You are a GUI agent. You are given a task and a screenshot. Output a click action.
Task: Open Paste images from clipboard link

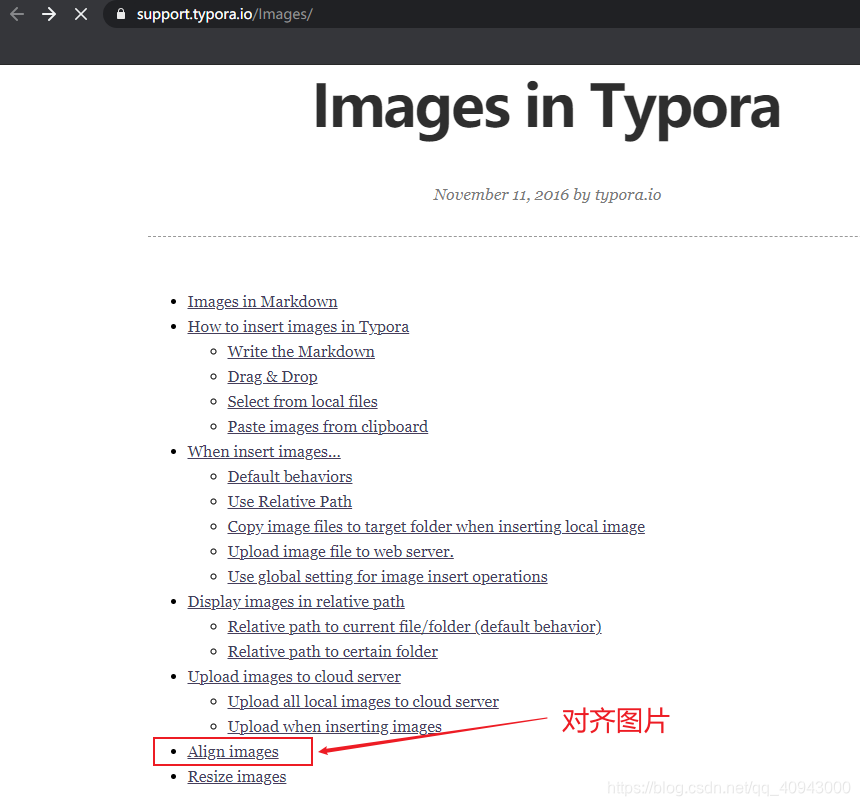coord(328,427)
